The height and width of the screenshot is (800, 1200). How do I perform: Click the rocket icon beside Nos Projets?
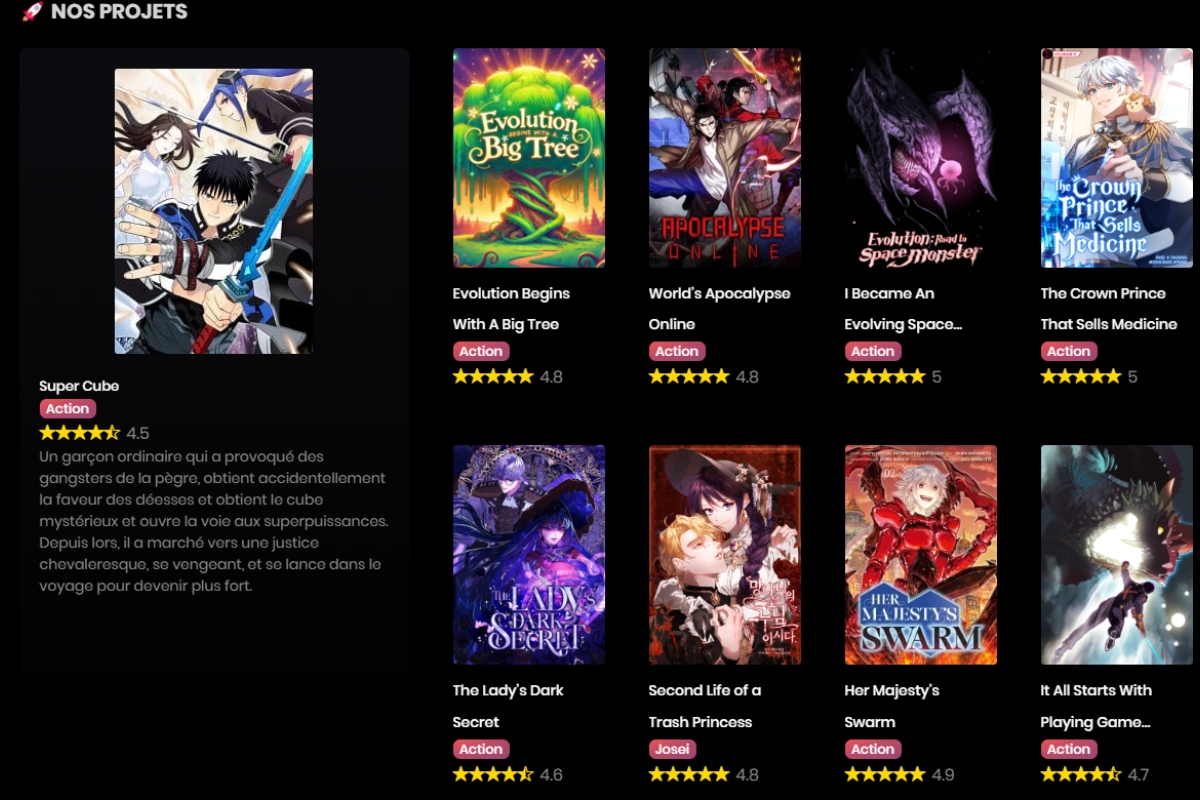pyautogui.click(x=33, y=12)
